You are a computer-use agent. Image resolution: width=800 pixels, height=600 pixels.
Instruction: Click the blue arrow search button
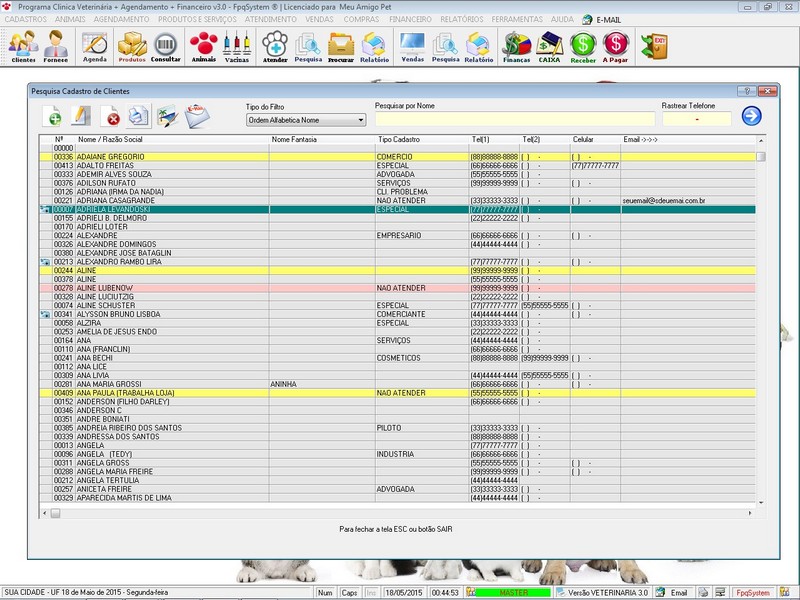click(751, 116)
